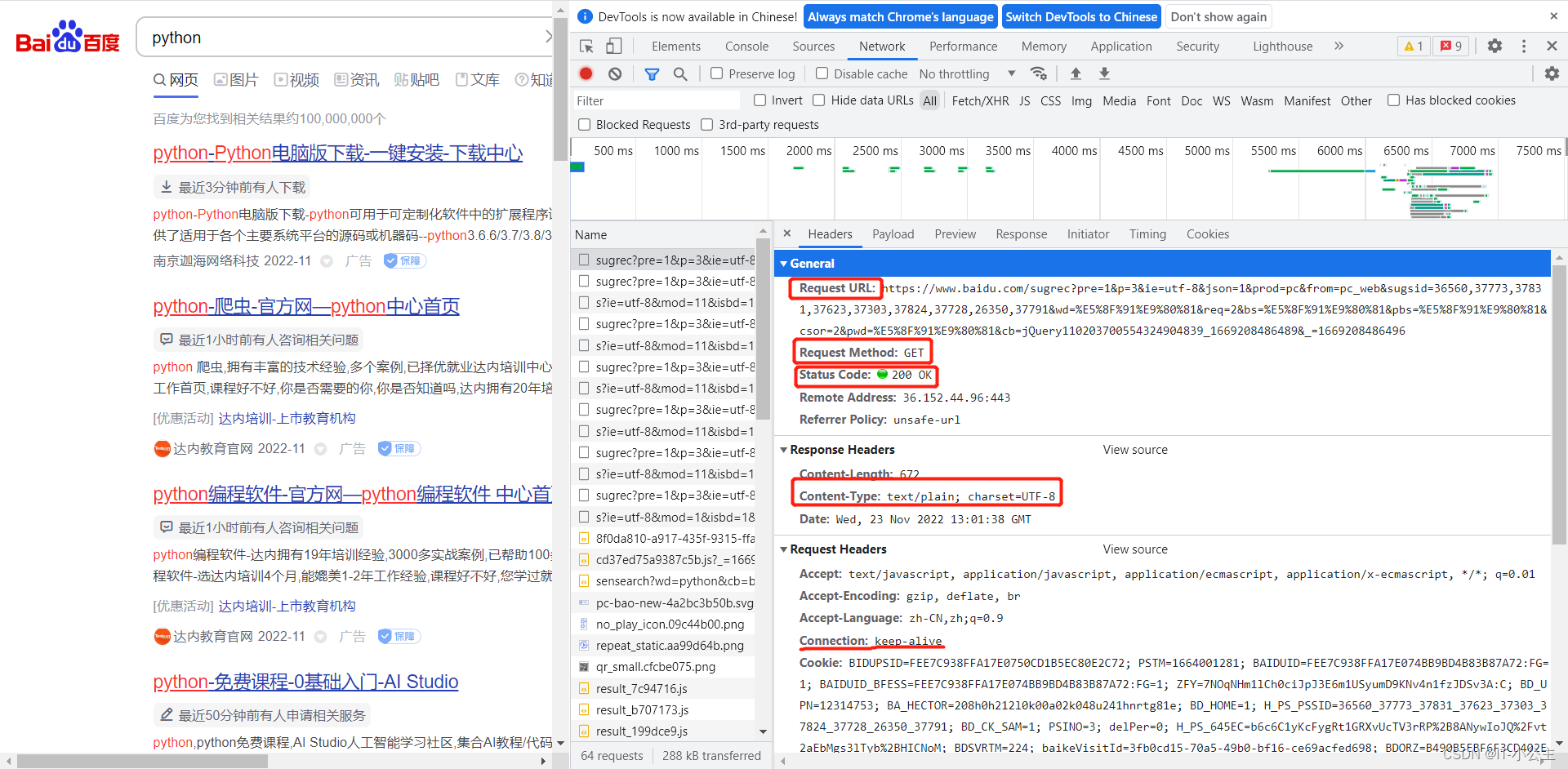Export HAR file download arrow
Screen dimensions: 1568x769
pos(1104,73)
